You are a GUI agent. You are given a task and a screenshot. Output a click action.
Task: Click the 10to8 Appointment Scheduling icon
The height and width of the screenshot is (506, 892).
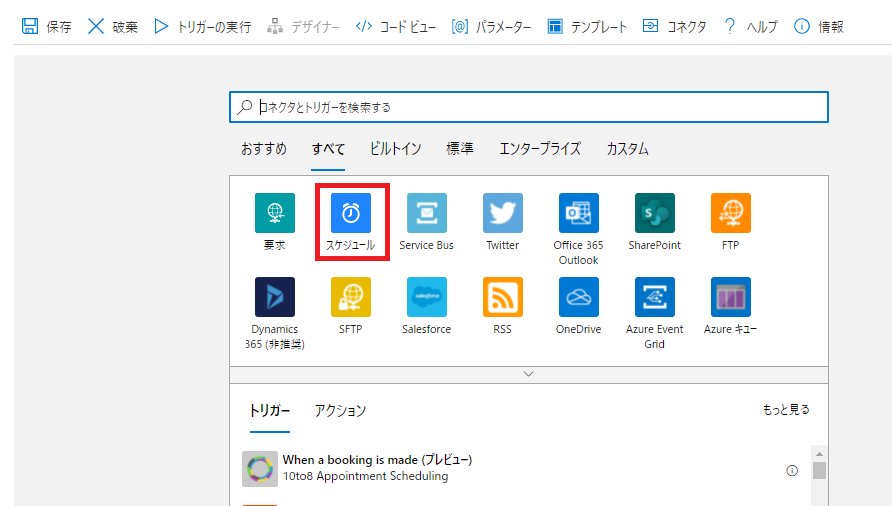click(x=260, y=469)
